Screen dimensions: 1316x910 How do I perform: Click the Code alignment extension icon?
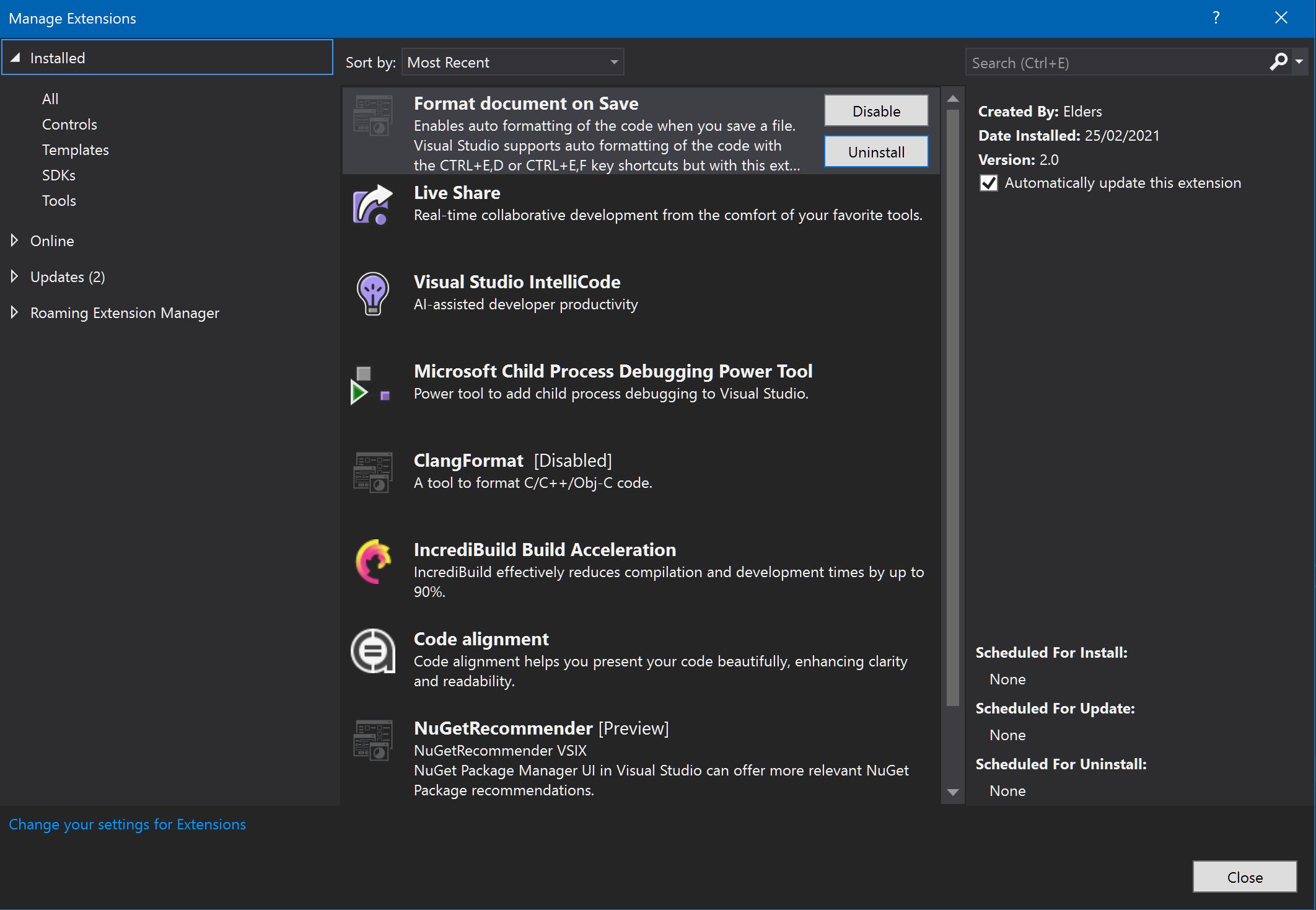(x=373, y=651)
